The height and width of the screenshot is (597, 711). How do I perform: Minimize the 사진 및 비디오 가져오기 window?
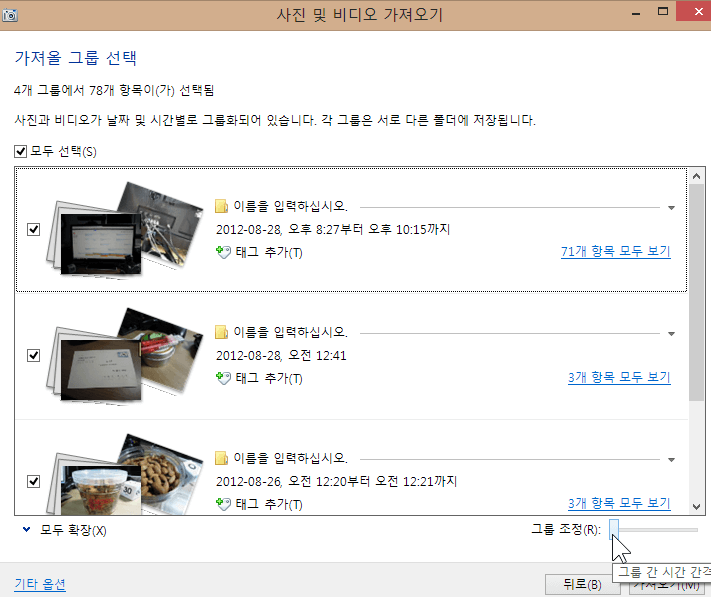pos(636,13)
